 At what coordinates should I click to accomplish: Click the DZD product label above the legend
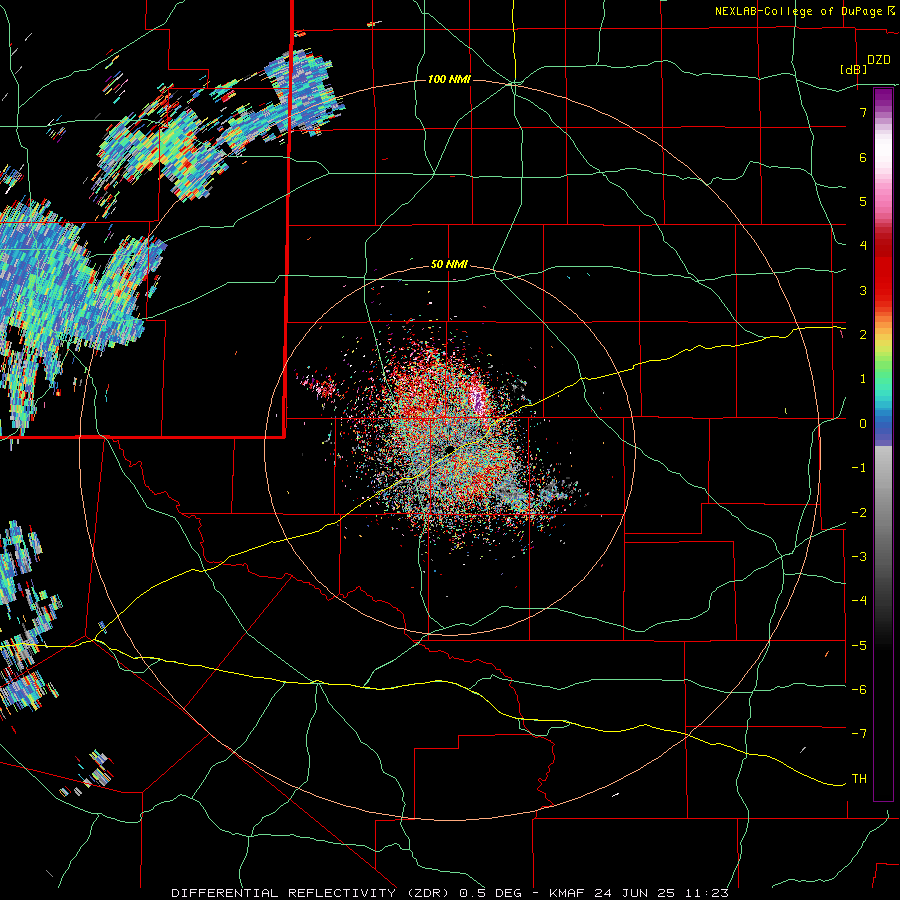pyautogui.click(x=879, y=60)
